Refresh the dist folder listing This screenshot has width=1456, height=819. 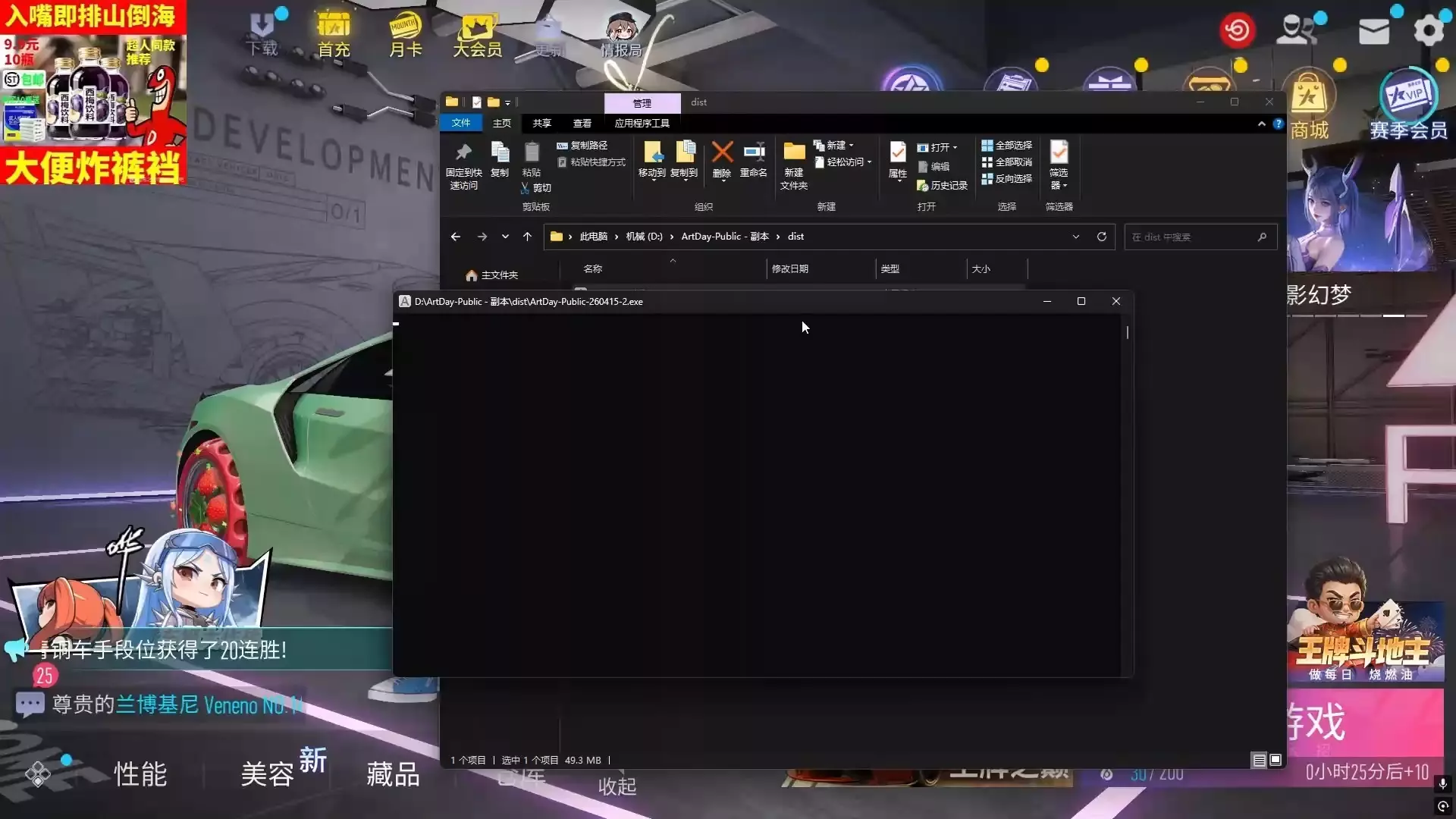click(x=1102, y=237)
